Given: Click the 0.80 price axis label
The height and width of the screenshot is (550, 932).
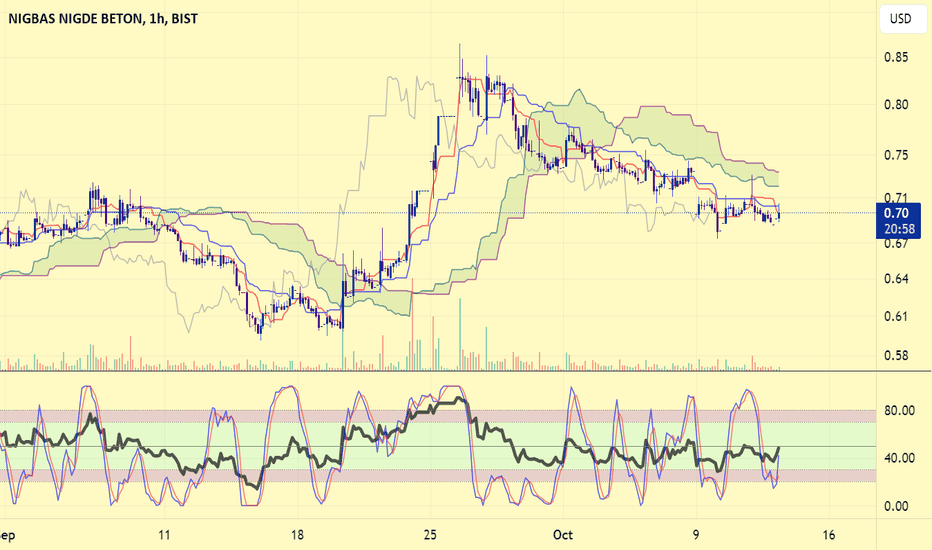Looking at the screenshot, I should coord(896,105).
